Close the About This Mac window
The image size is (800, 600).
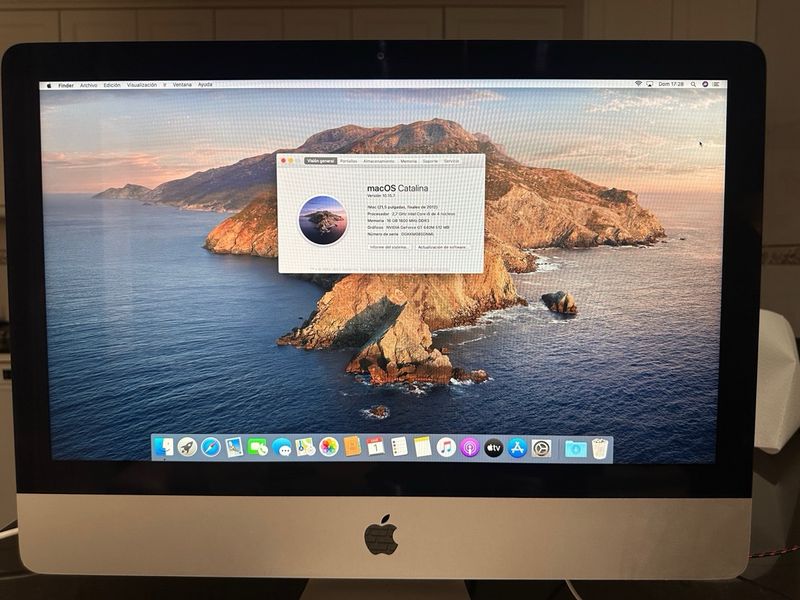[x=284, y=161]
